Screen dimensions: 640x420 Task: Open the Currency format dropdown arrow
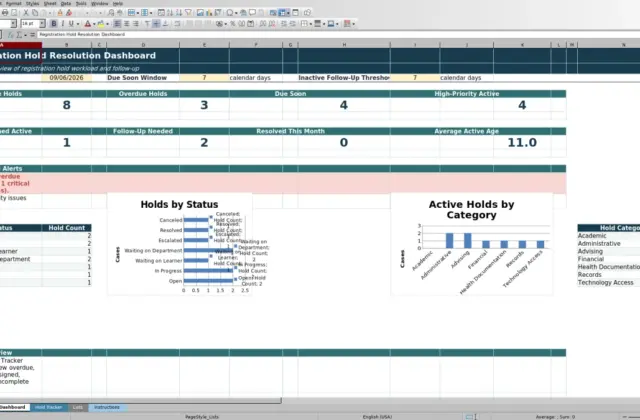226,24
